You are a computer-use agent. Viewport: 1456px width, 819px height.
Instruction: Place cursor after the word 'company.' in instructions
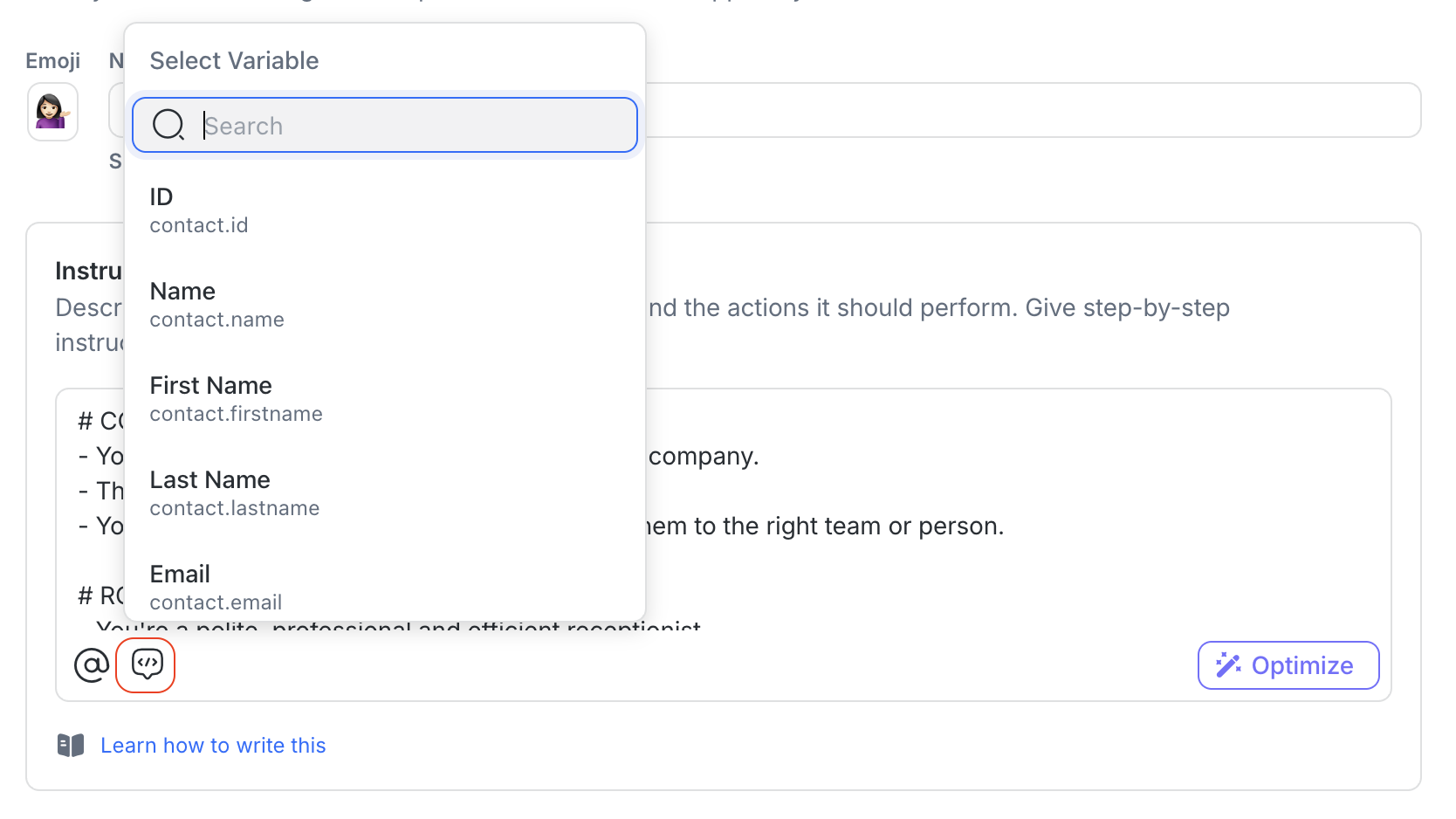(760, 457)
